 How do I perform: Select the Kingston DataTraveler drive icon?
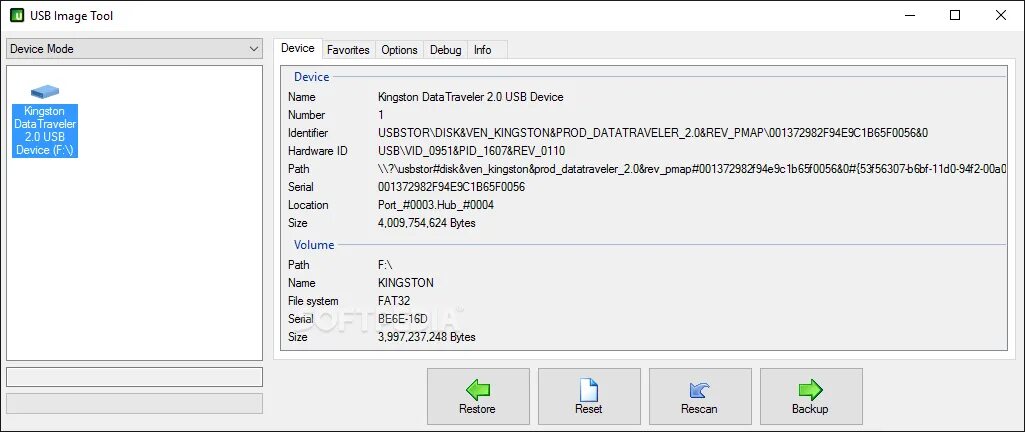(45, 91)
